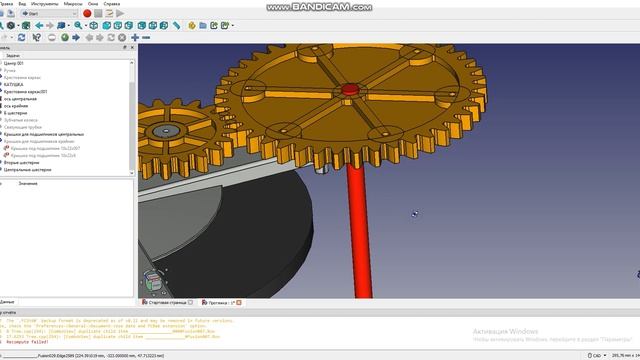This screenshot has height=360, width=640.
Task: Click the red center axis rod
Action: pos(360,231)
